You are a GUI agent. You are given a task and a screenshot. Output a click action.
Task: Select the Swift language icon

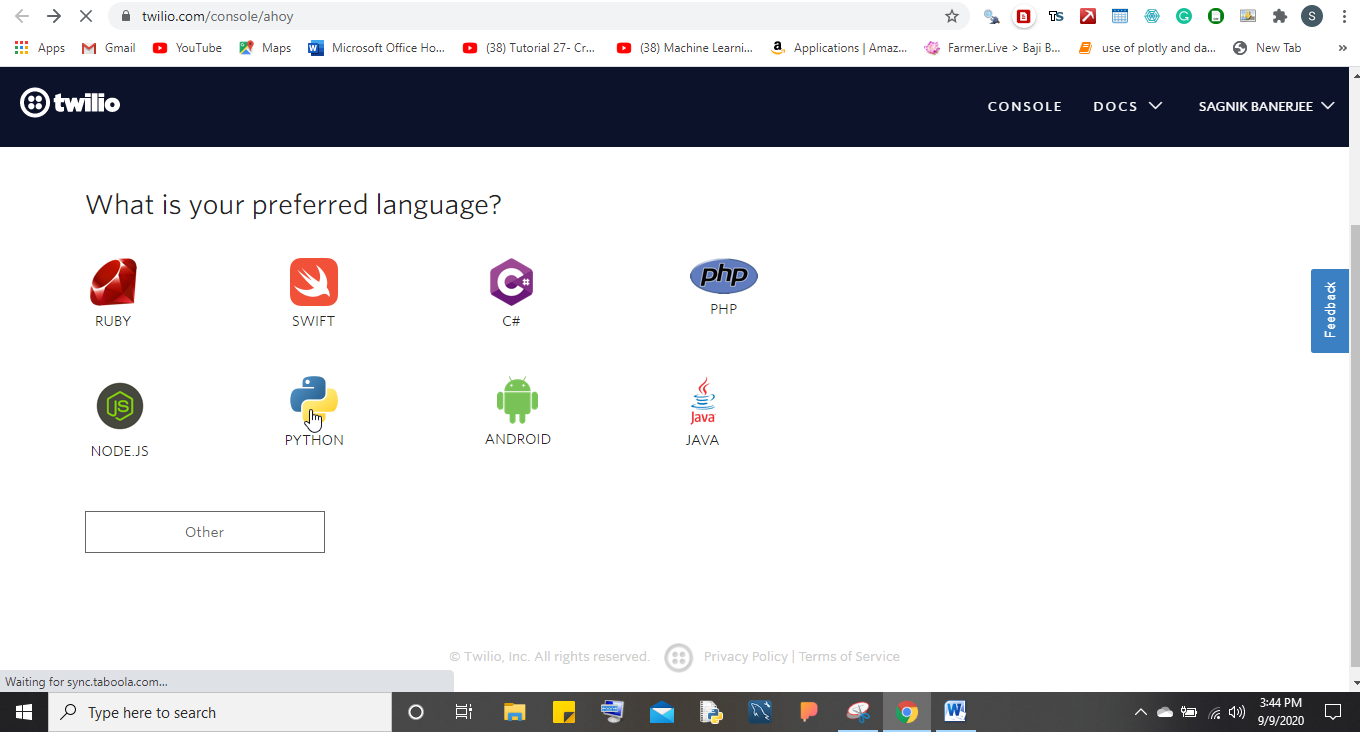[x=314, y=282]
